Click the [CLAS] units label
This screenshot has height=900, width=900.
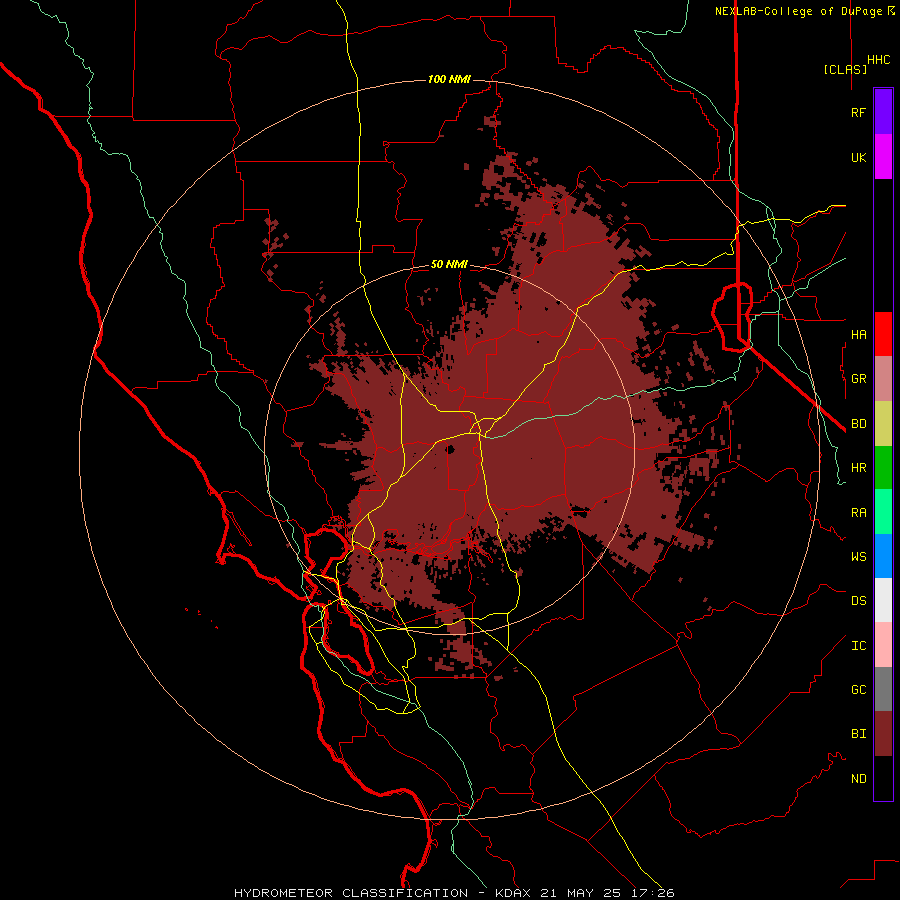[x=845, y=69]
